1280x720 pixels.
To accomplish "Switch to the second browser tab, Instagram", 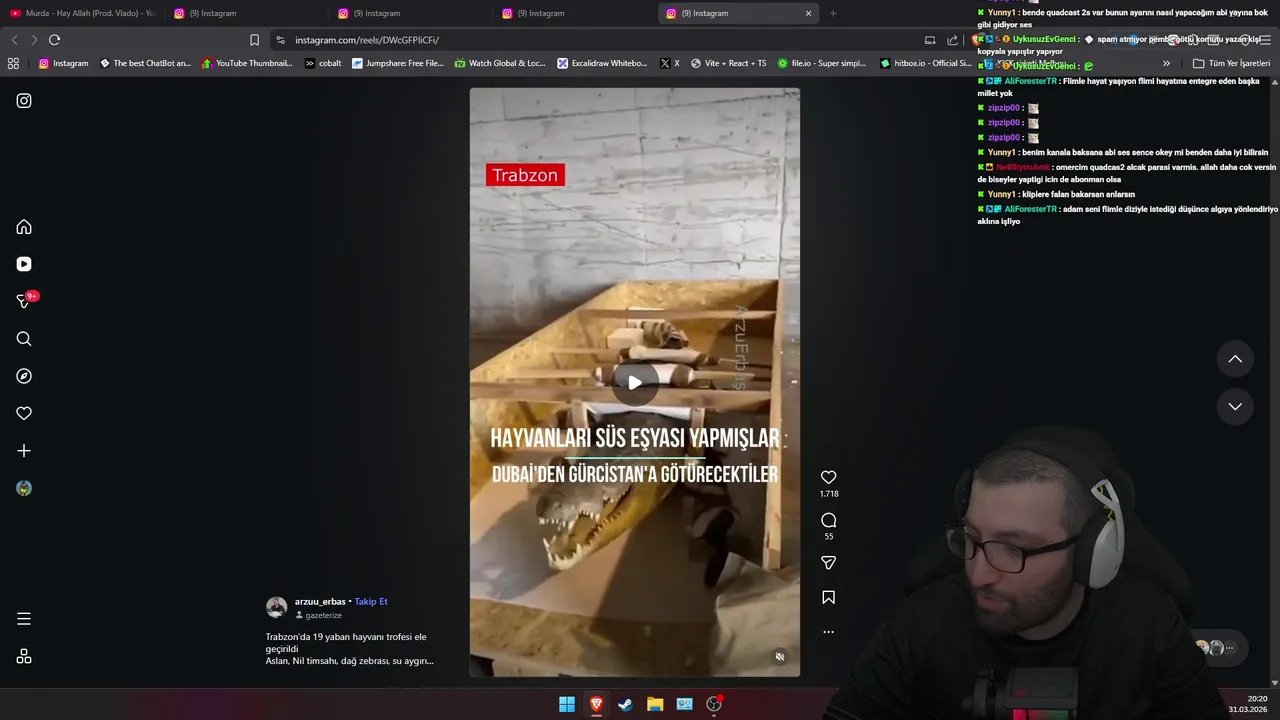I will (x=245, y=13).
